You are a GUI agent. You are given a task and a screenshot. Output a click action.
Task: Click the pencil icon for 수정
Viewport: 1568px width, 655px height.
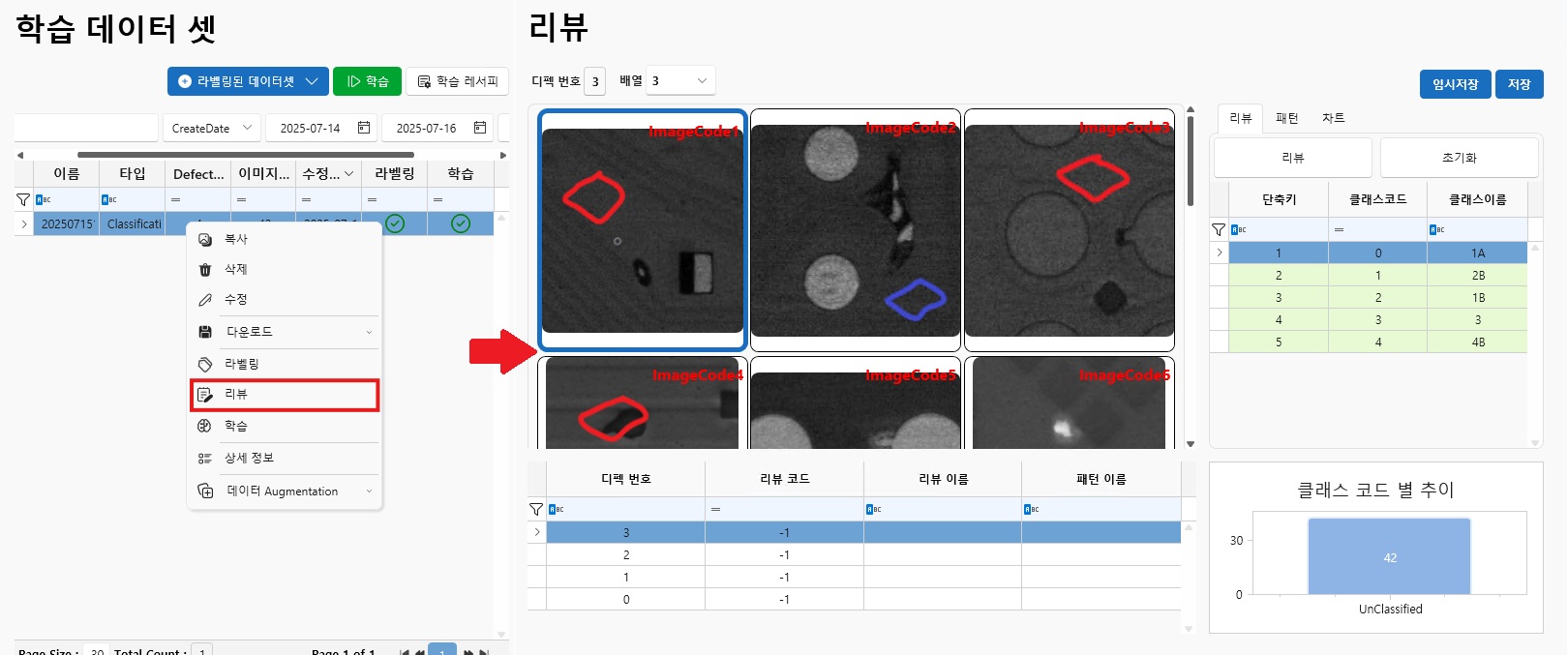coord(205,300)
